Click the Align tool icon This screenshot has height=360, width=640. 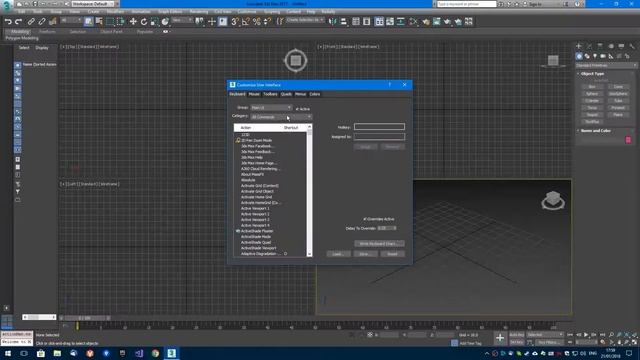point(344,22)
